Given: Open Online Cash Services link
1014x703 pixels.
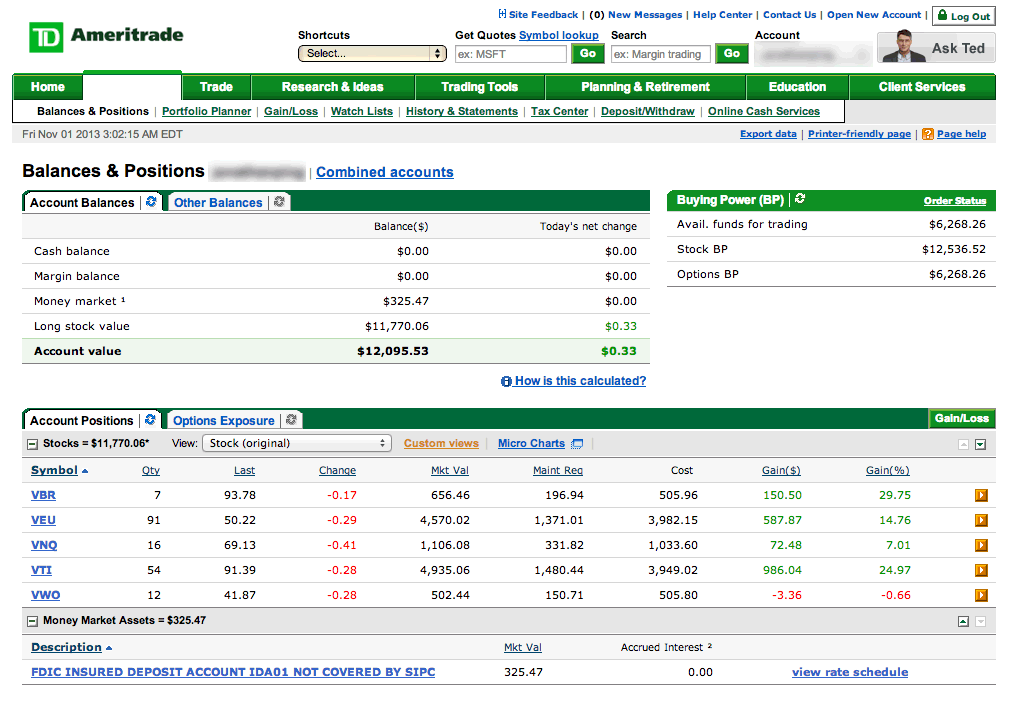Looking at the screenshot, I should point(764,111).
